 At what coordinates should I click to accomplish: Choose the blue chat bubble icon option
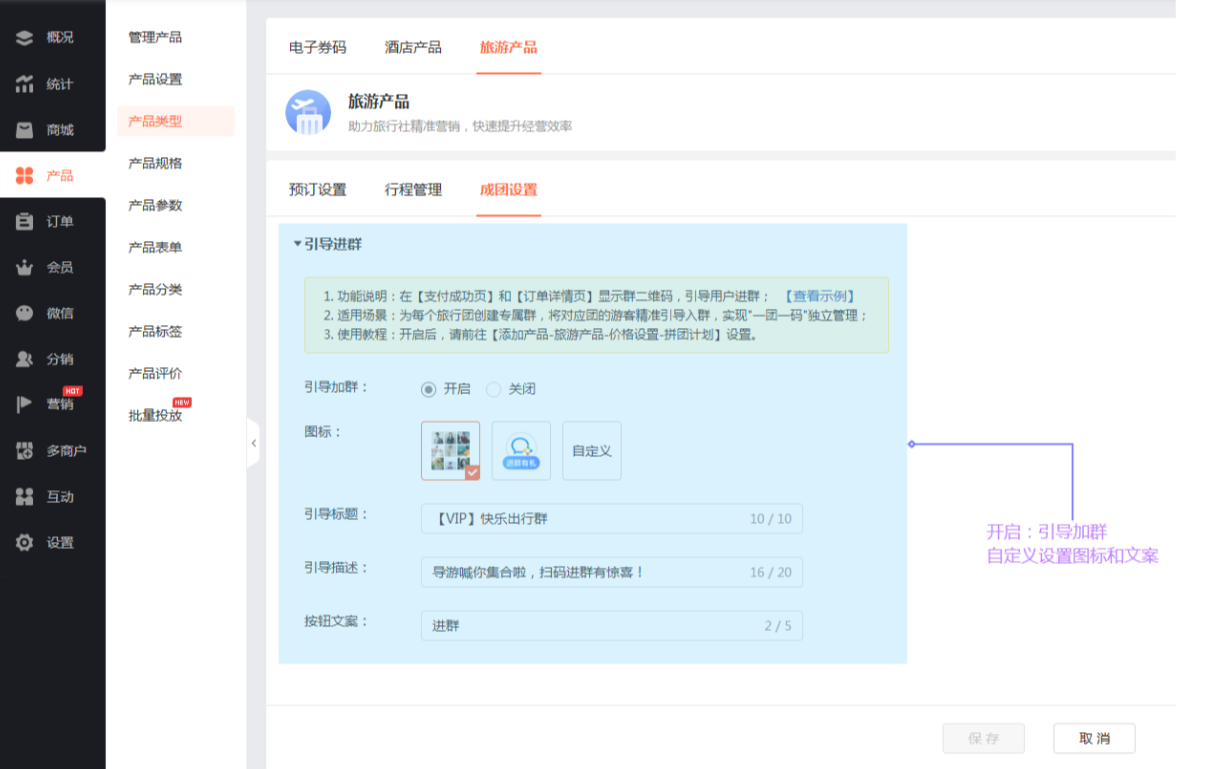[521, 451]
